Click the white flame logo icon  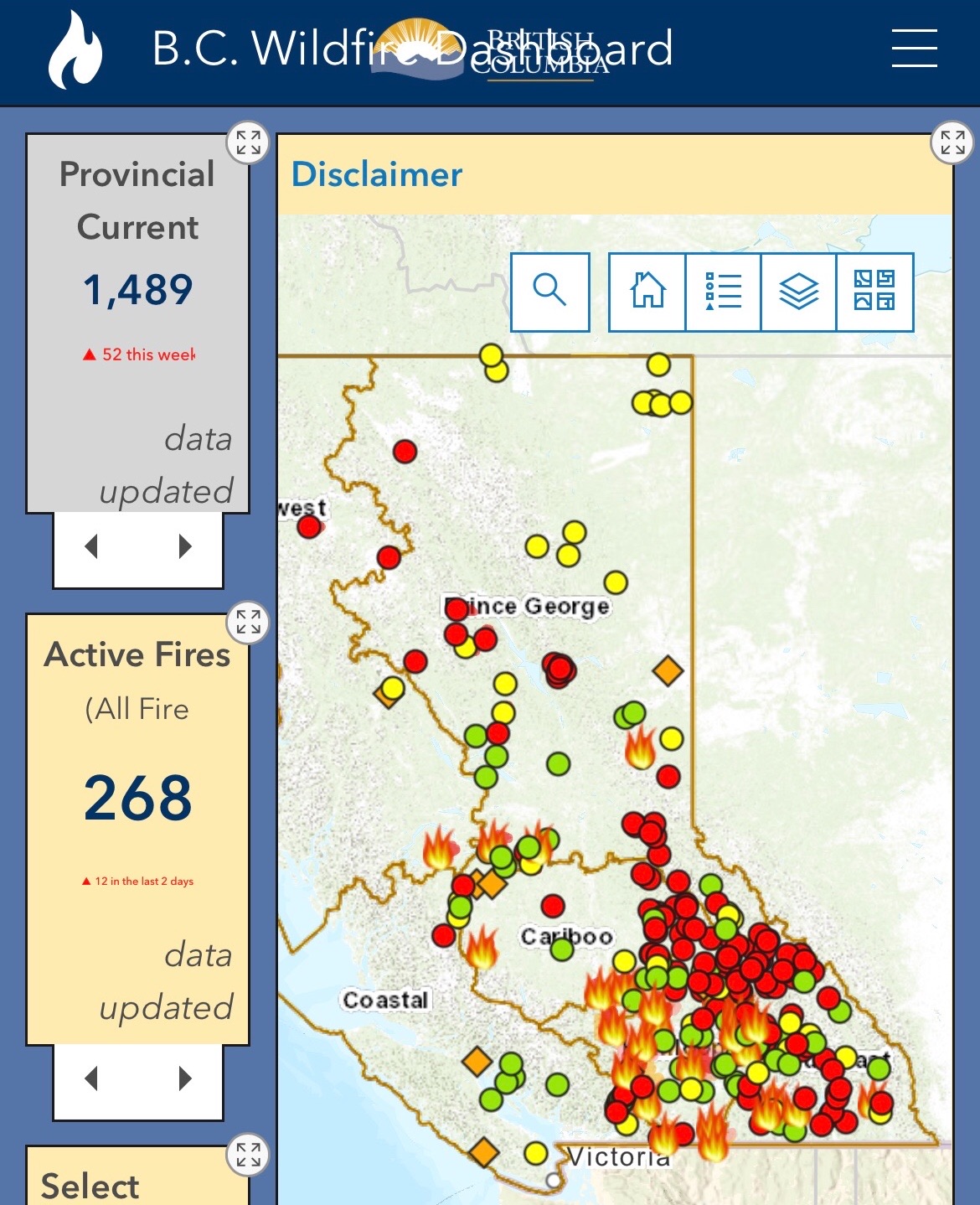tap(75, 50)
